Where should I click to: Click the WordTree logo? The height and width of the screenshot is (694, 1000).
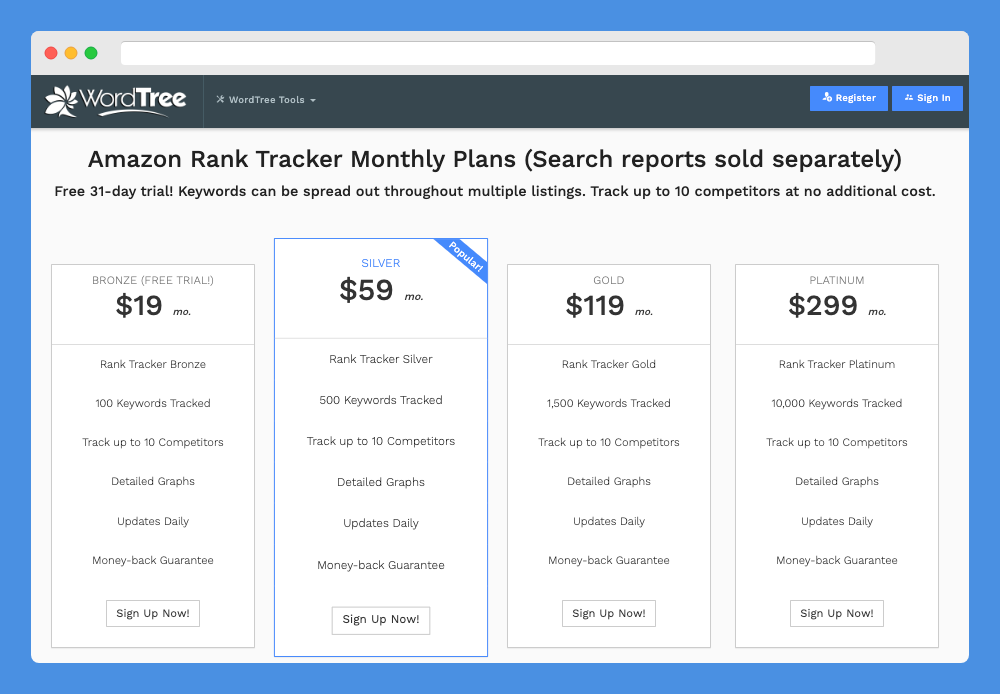(x=115, y=101)
